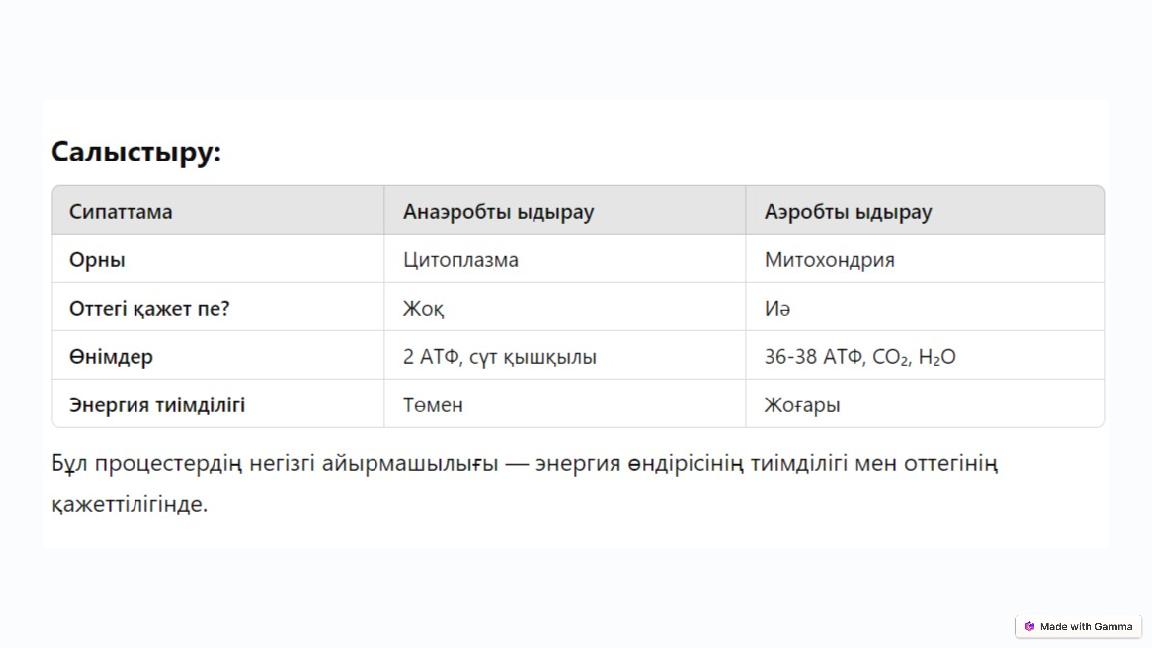
Task: Click the "Салыстыру:" heading
Action: click(136, 152)
